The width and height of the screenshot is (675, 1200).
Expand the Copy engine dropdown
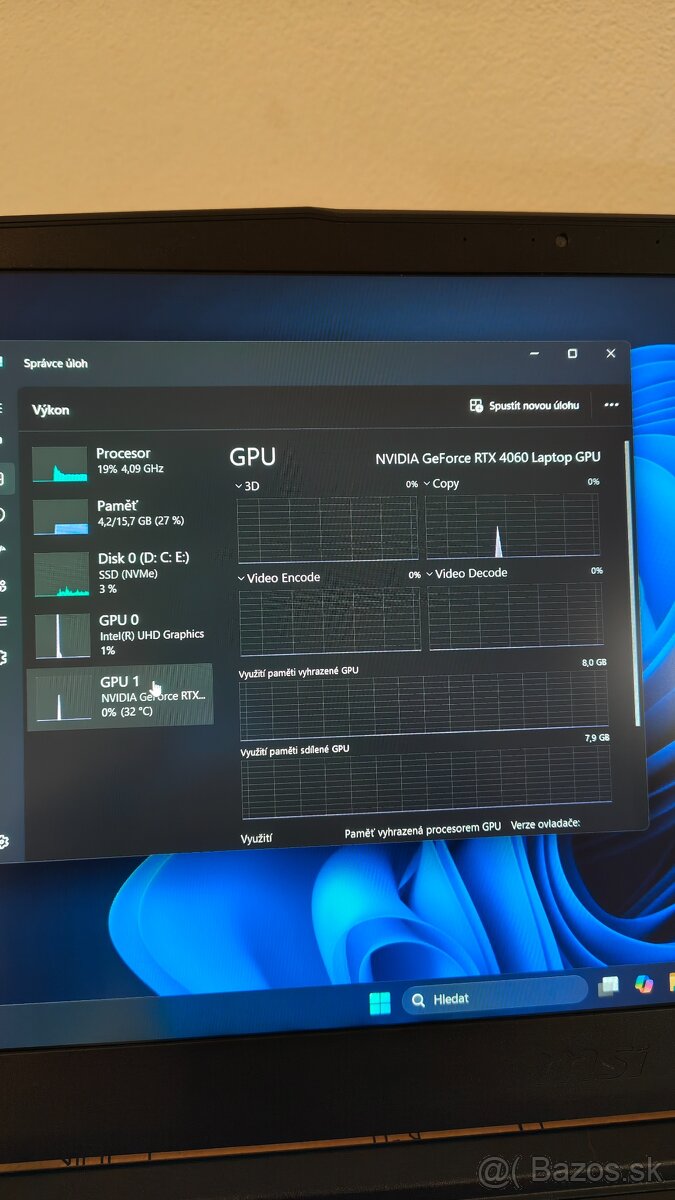[x=428, y=483]
